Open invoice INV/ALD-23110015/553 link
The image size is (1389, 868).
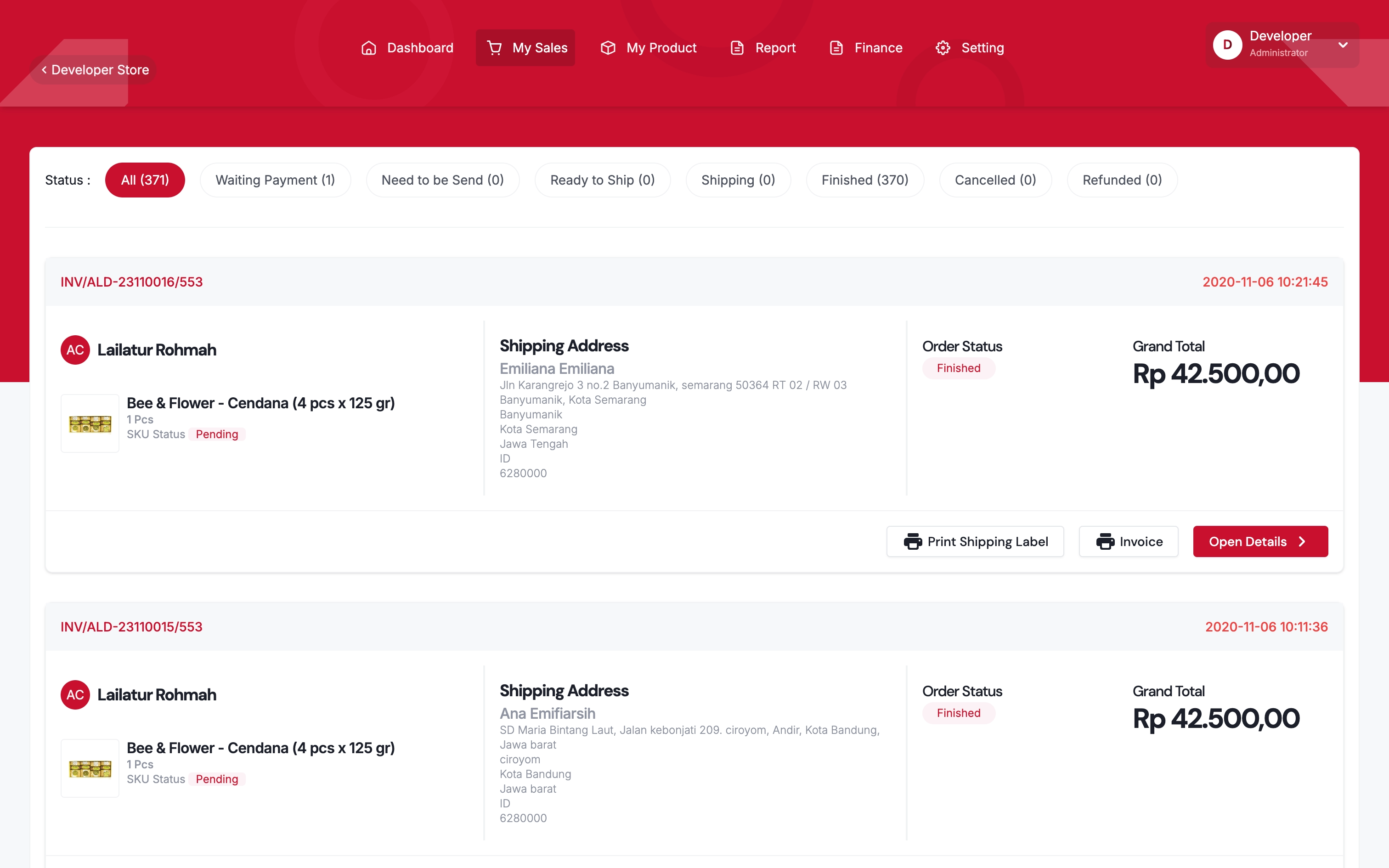pyautogui.click(x=131, y=627)
